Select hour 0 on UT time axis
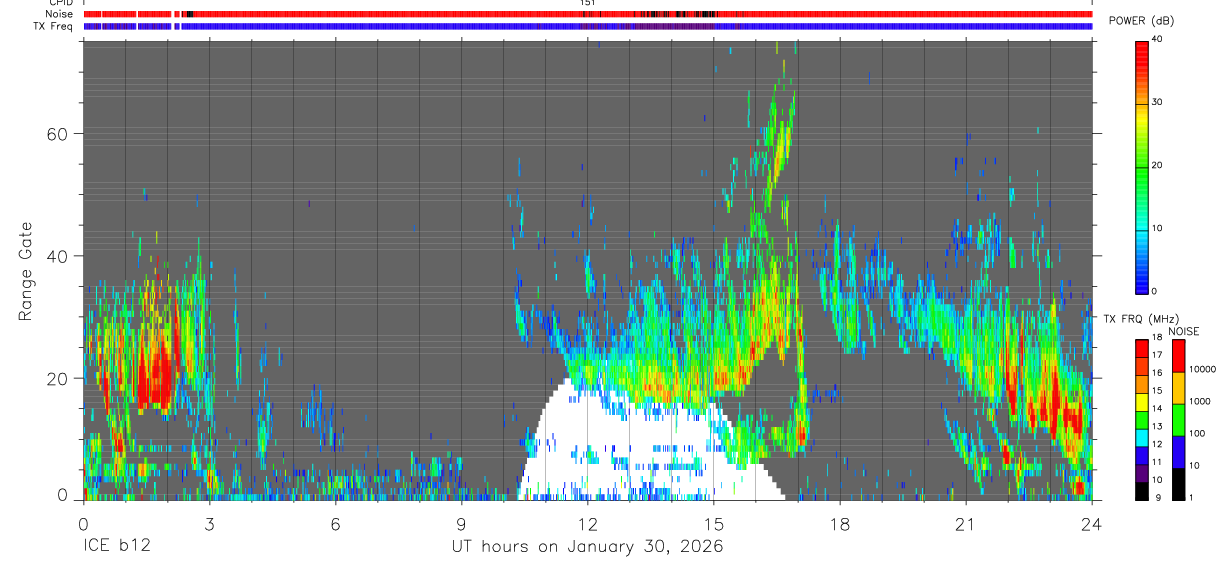Screen dimensions: 1228x567 tap(83, 523)
